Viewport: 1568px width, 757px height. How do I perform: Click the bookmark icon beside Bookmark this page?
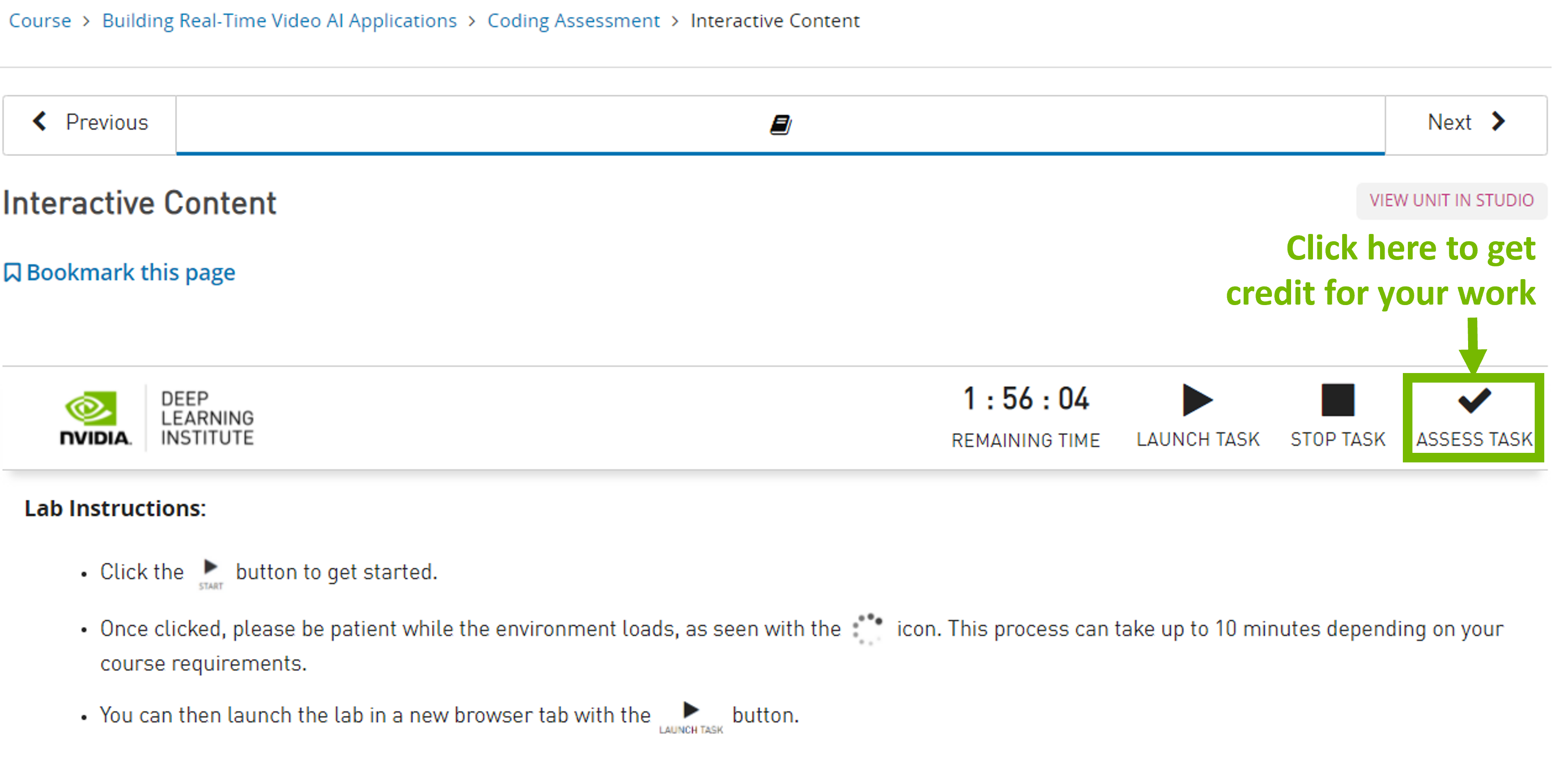pyautogui.click(x=12, y=273)
